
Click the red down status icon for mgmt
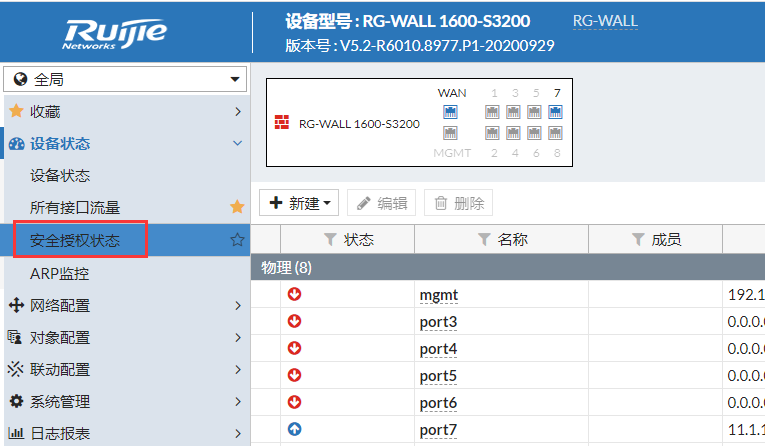[294, 294]
